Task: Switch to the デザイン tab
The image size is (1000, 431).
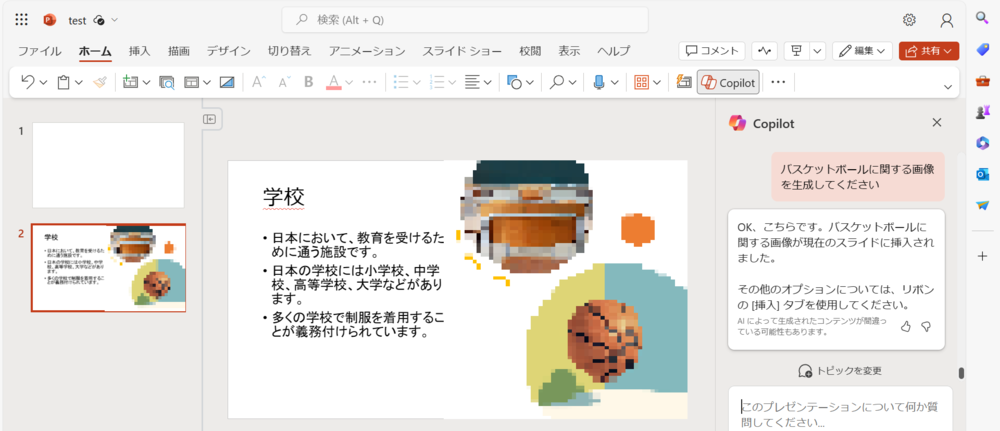Action: click(x=228, y=51)
